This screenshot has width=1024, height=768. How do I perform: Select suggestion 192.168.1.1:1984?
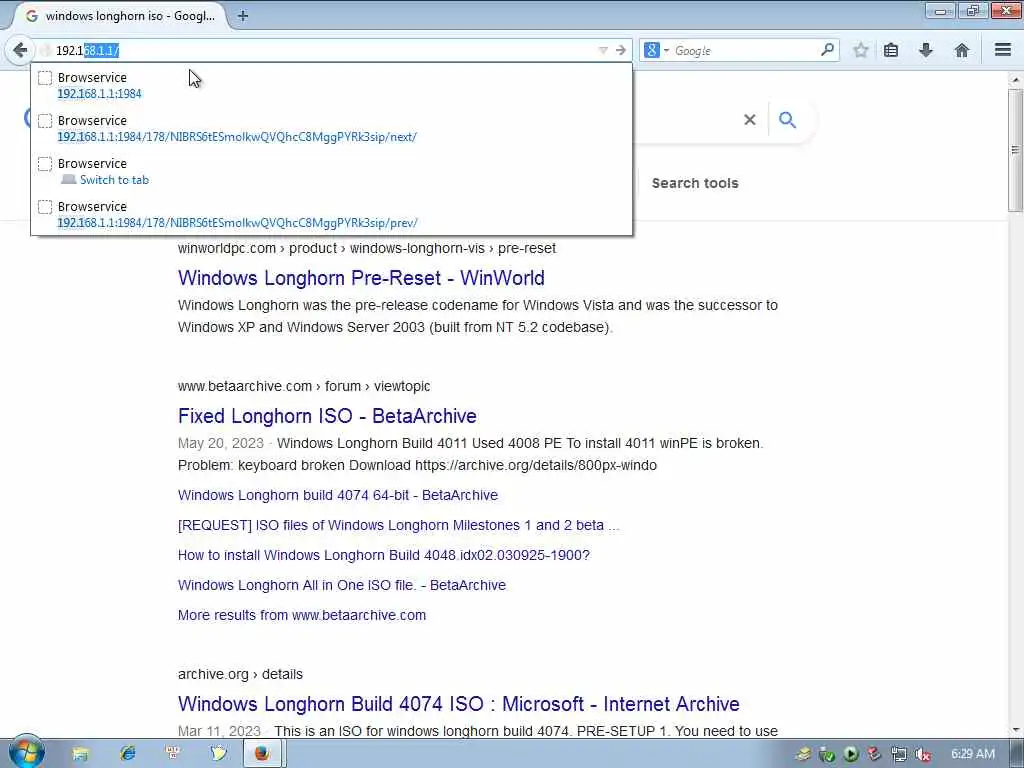click(x=331, y=85)
